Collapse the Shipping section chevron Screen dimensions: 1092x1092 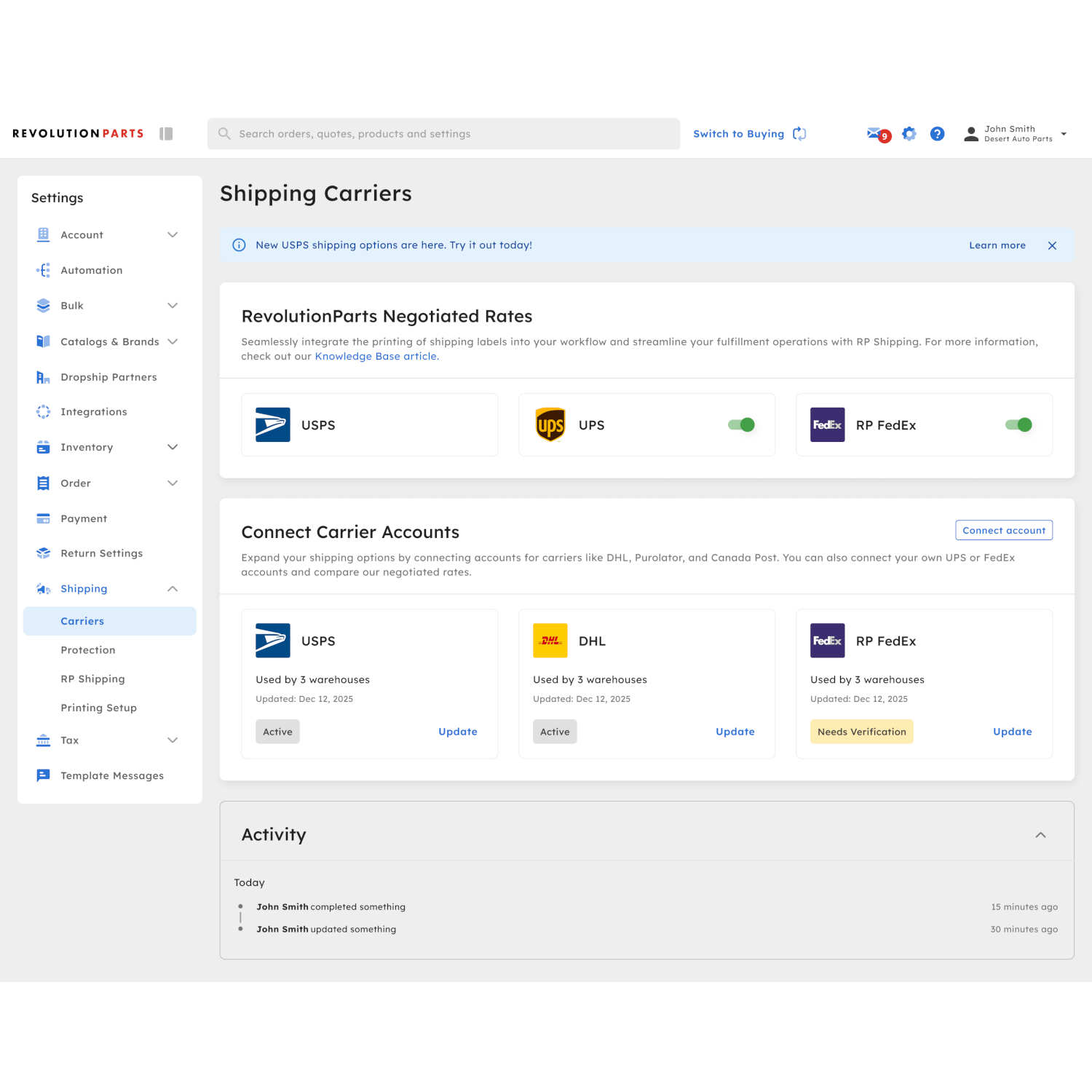click(173, 589)
